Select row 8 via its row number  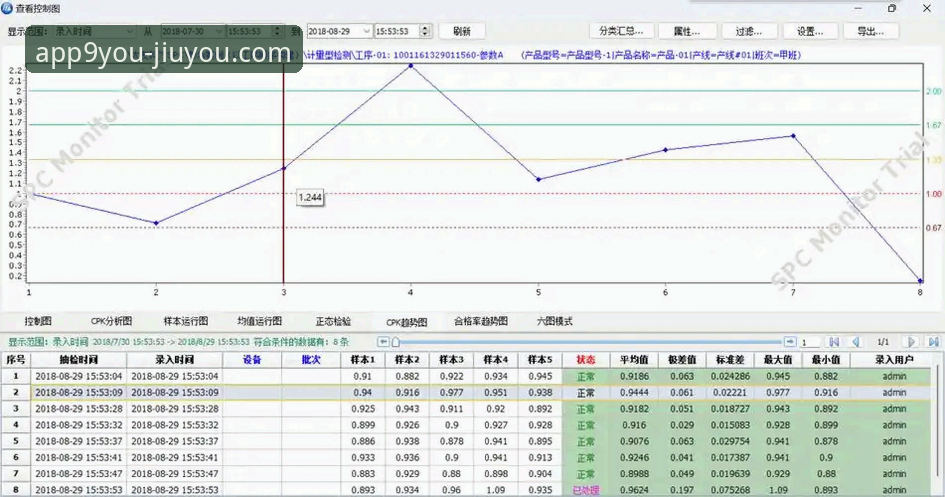pyautogui.click(x=16, y=490)
